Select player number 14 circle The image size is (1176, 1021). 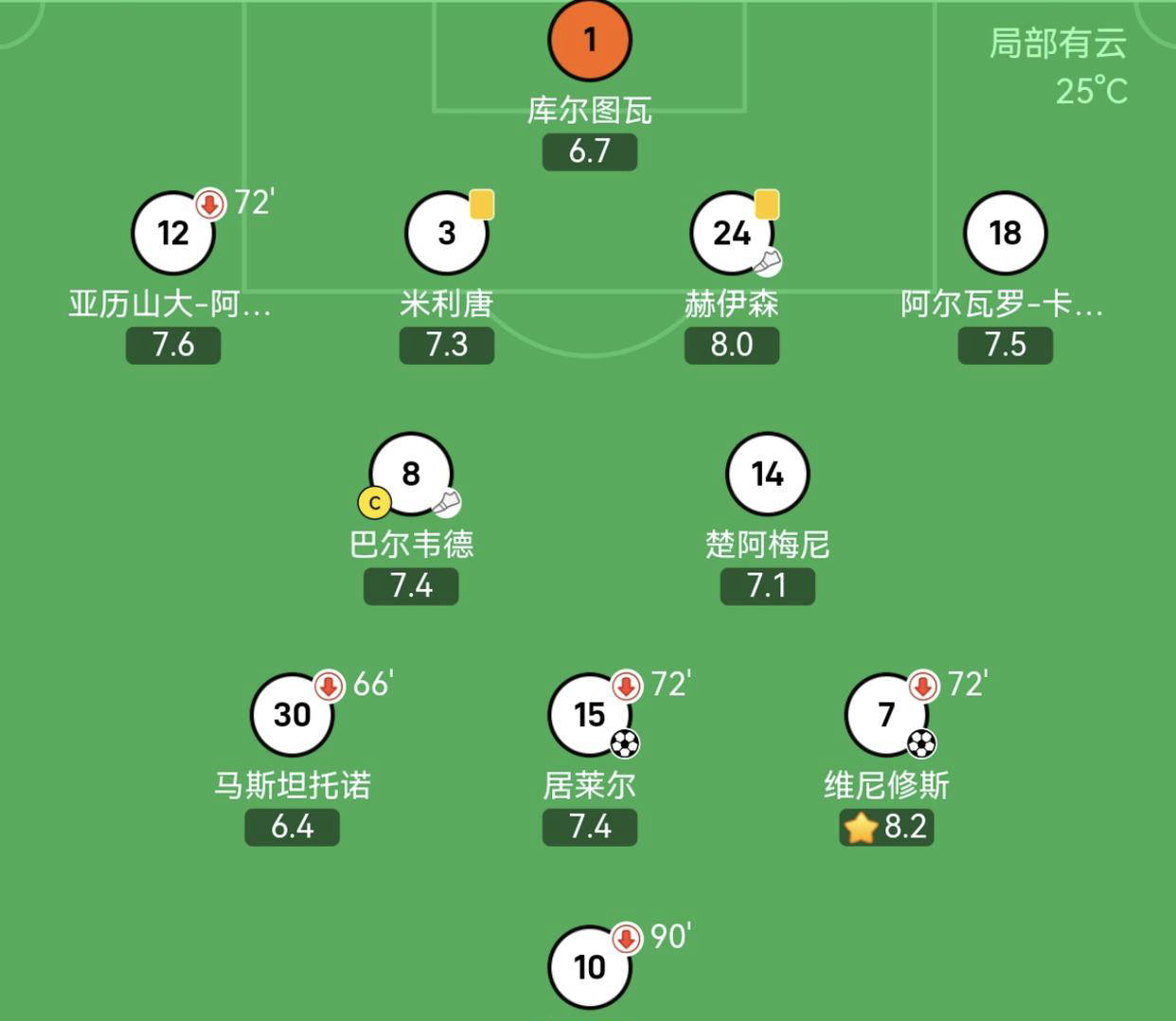click(767, 474)
